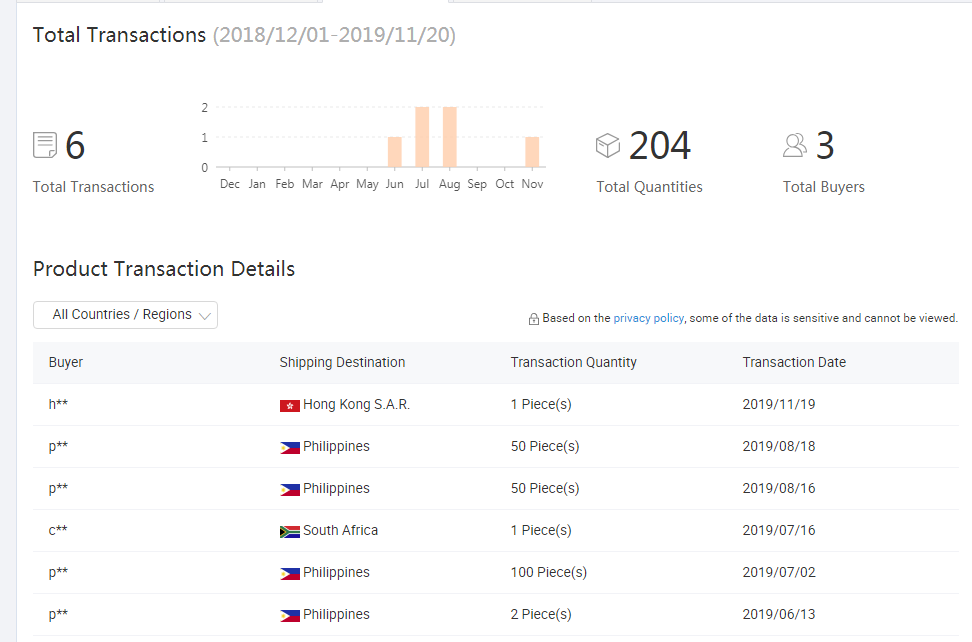The image size is (972, 642).
Task: Select the November chart bar
Action: pos(532,152)
